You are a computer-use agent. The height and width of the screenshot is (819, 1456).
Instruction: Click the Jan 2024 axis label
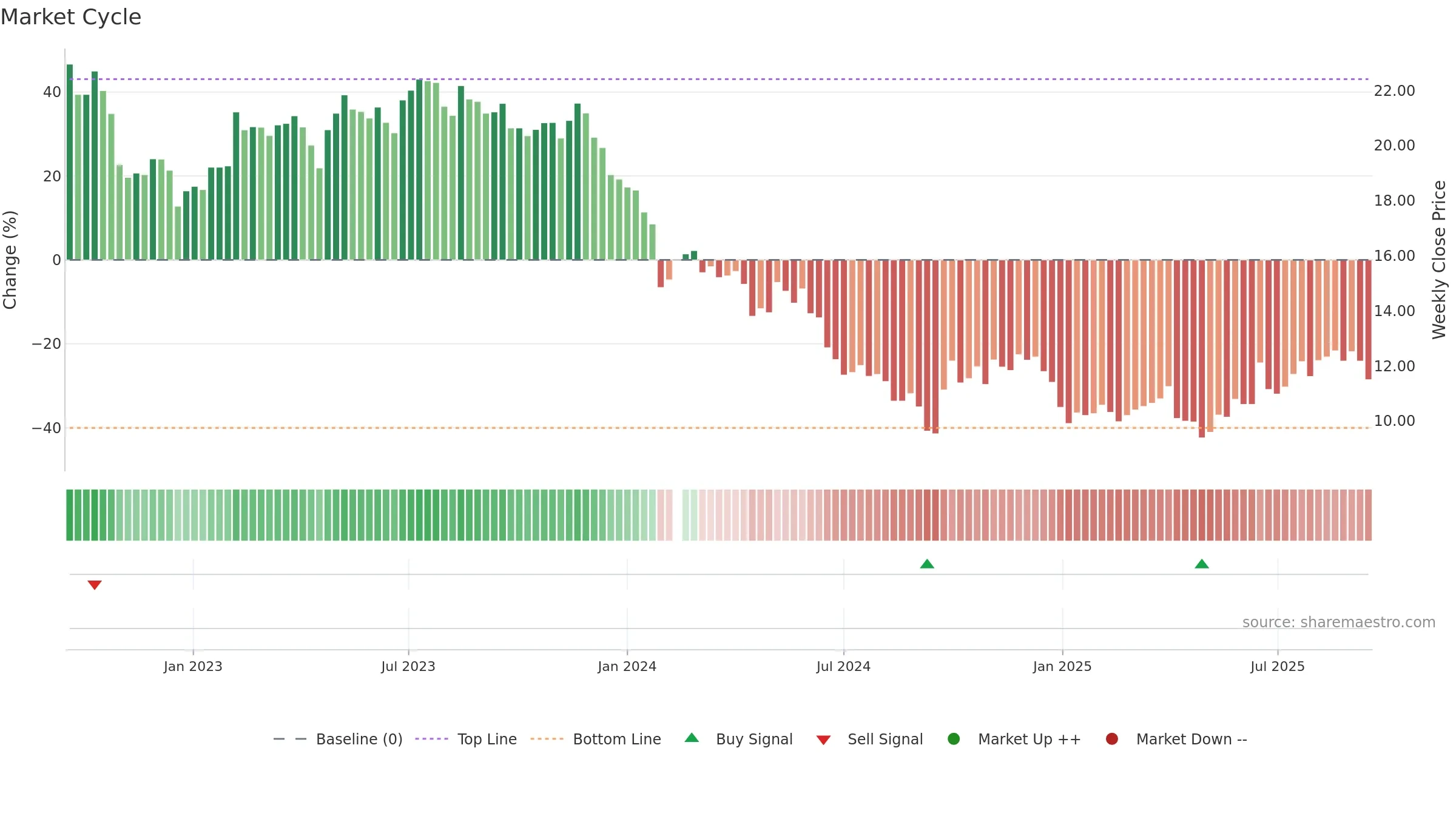pyautogui.click(x=627, y=667)
